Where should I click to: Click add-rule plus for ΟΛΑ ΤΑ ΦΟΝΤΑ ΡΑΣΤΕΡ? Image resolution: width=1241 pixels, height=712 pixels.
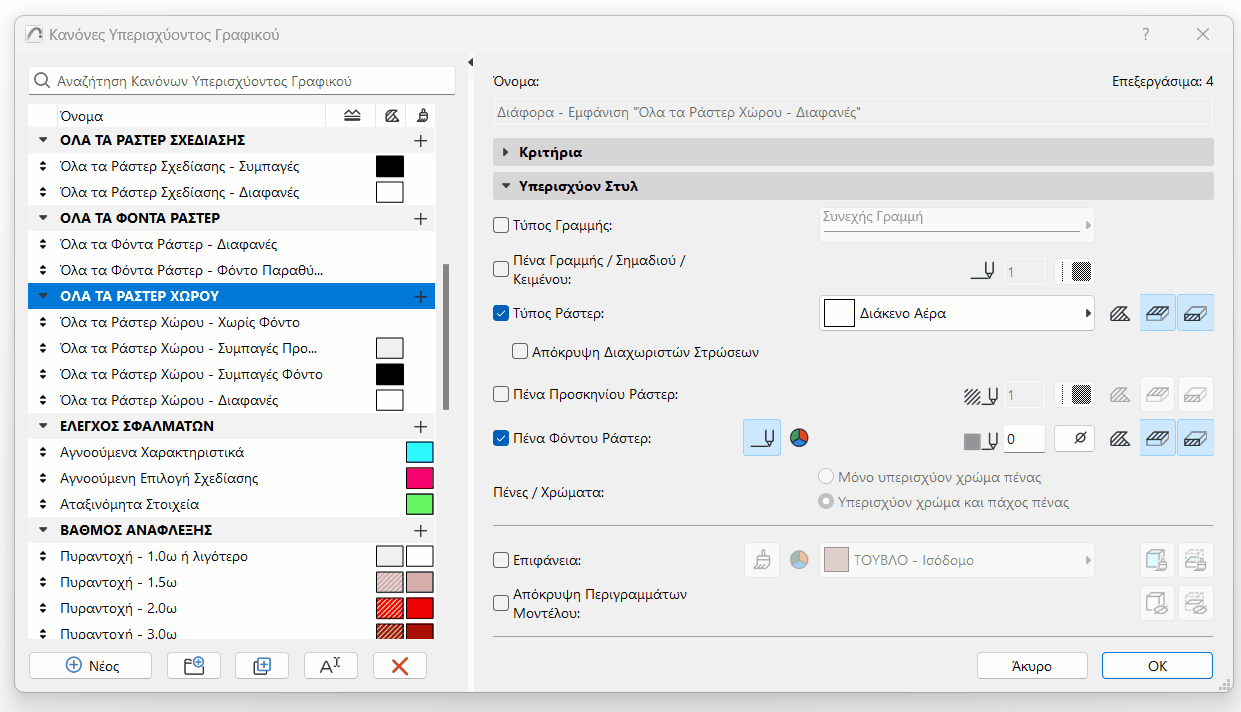(420, 218)
